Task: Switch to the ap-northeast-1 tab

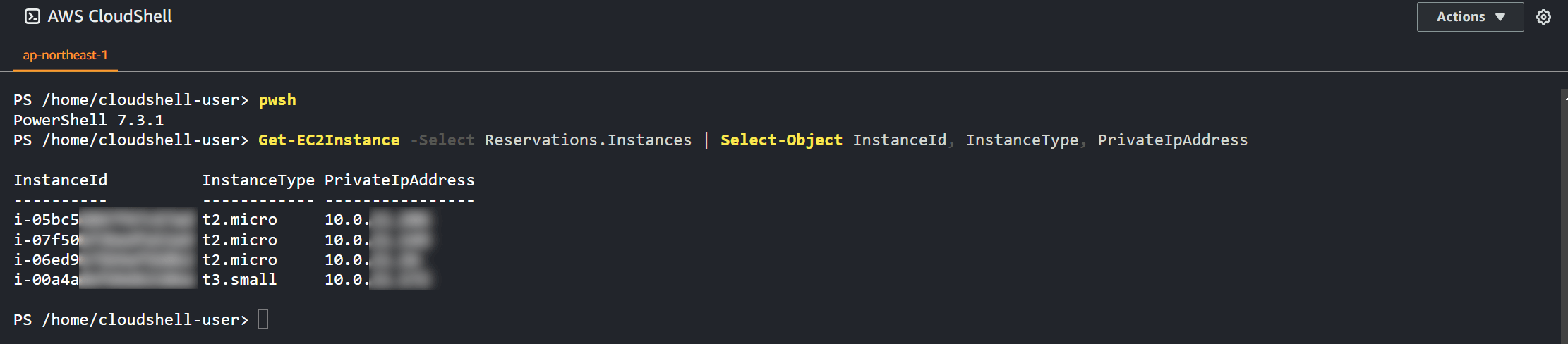Action: coord(66,55)
